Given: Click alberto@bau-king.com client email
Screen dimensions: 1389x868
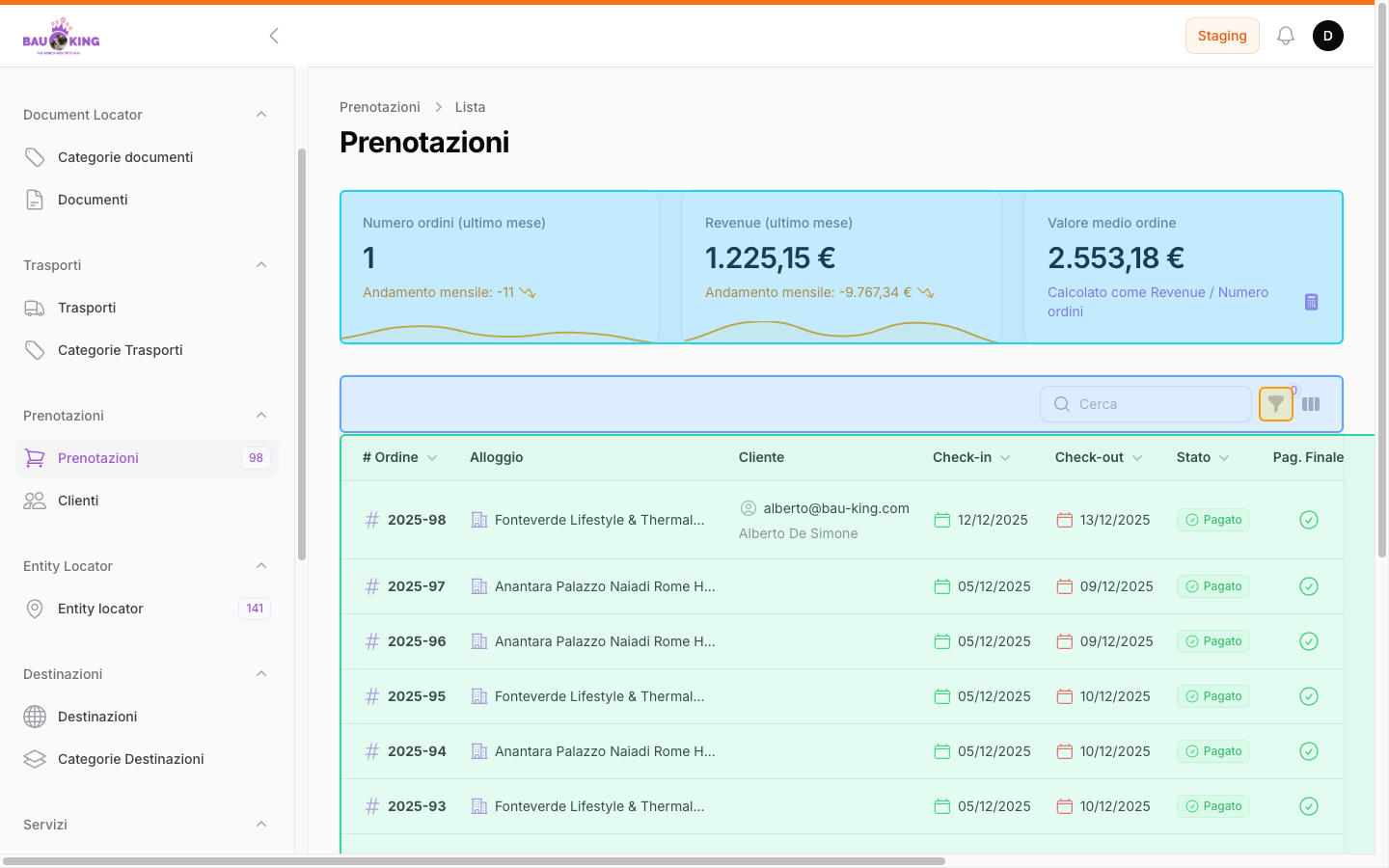Looking at the screenshot, I should pos(836,508).
